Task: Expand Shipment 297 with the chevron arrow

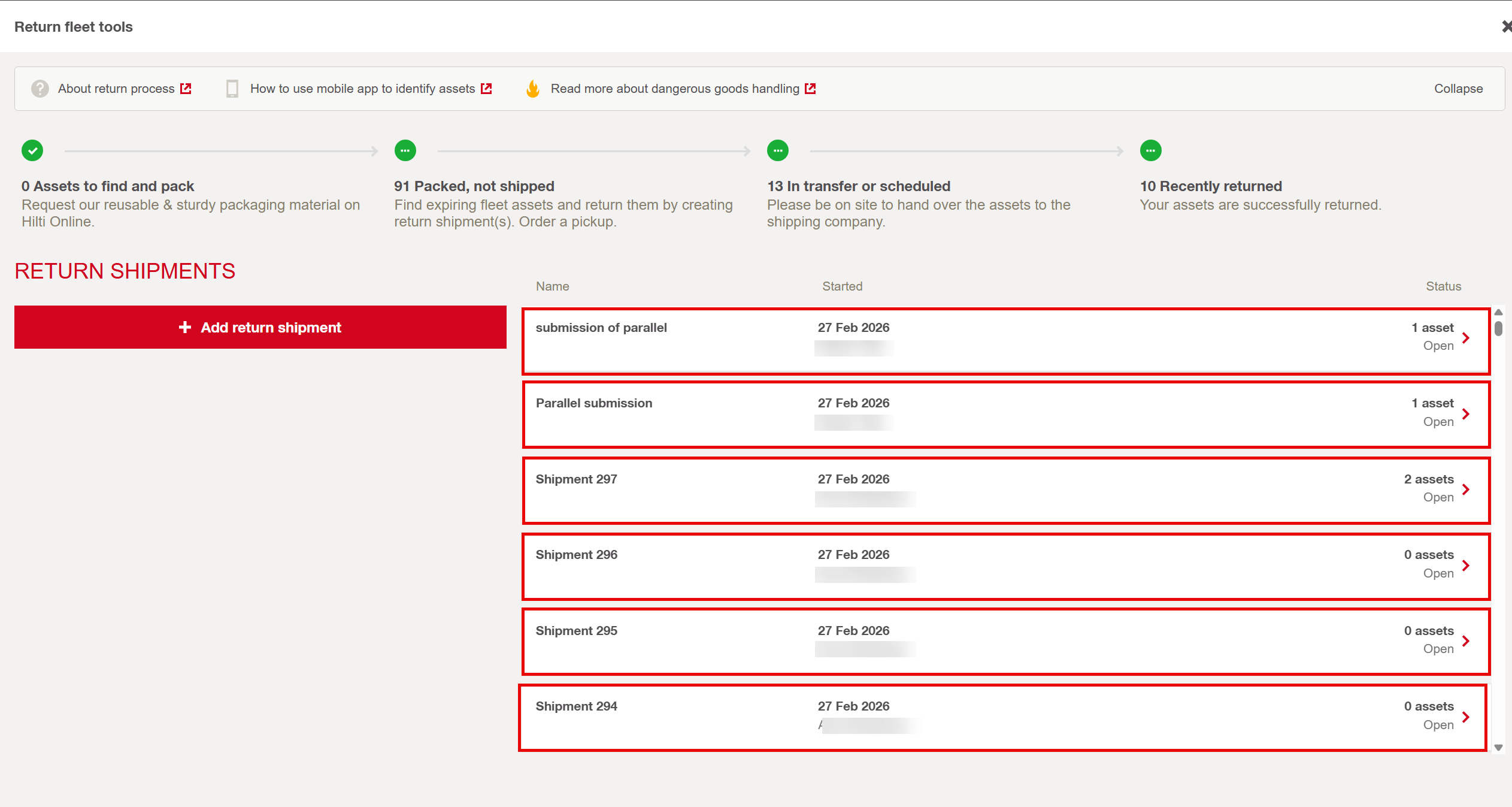Action: tap(1466, 489)
